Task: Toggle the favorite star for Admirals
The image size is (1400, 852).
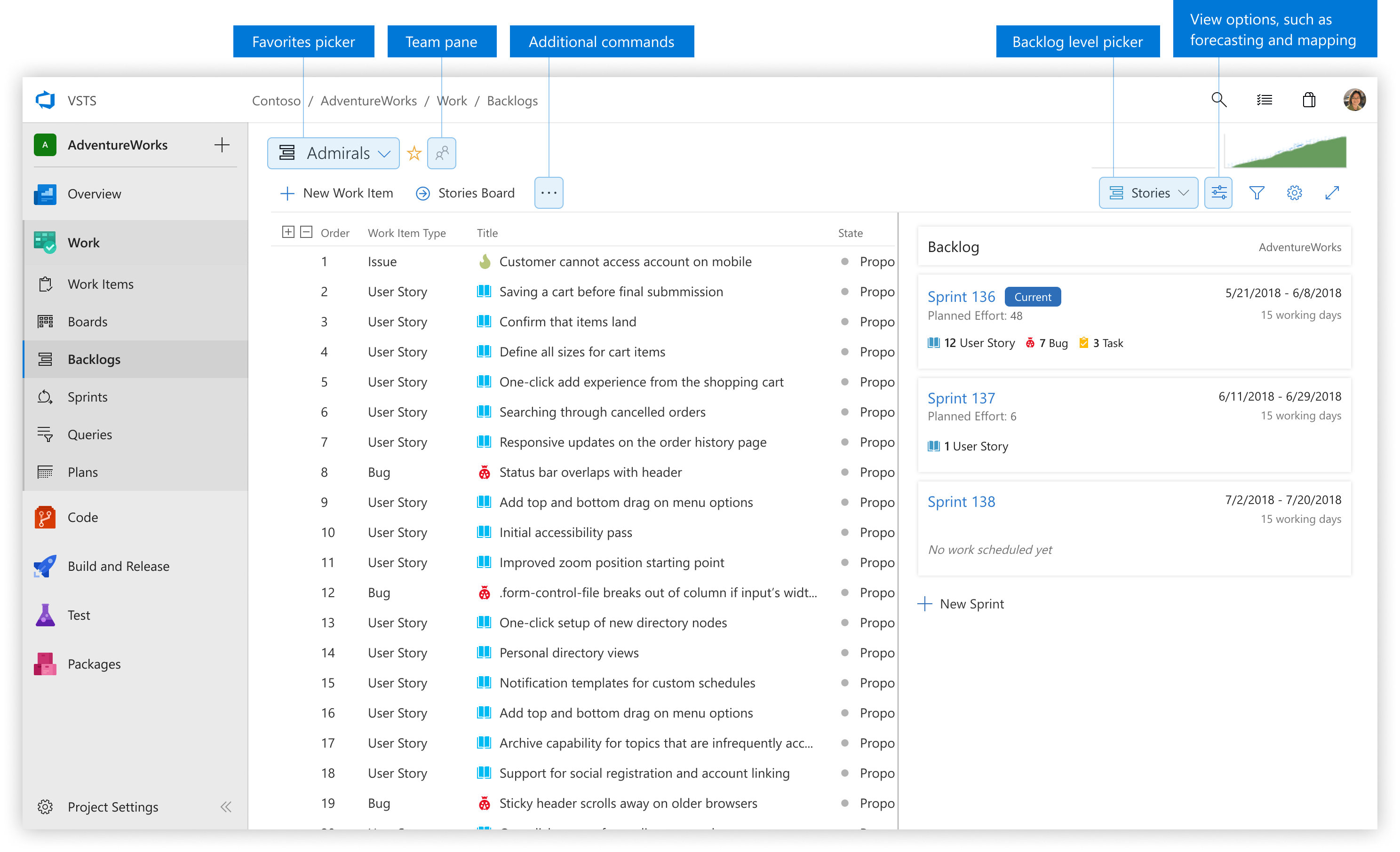Action: [x=414, y=153]
